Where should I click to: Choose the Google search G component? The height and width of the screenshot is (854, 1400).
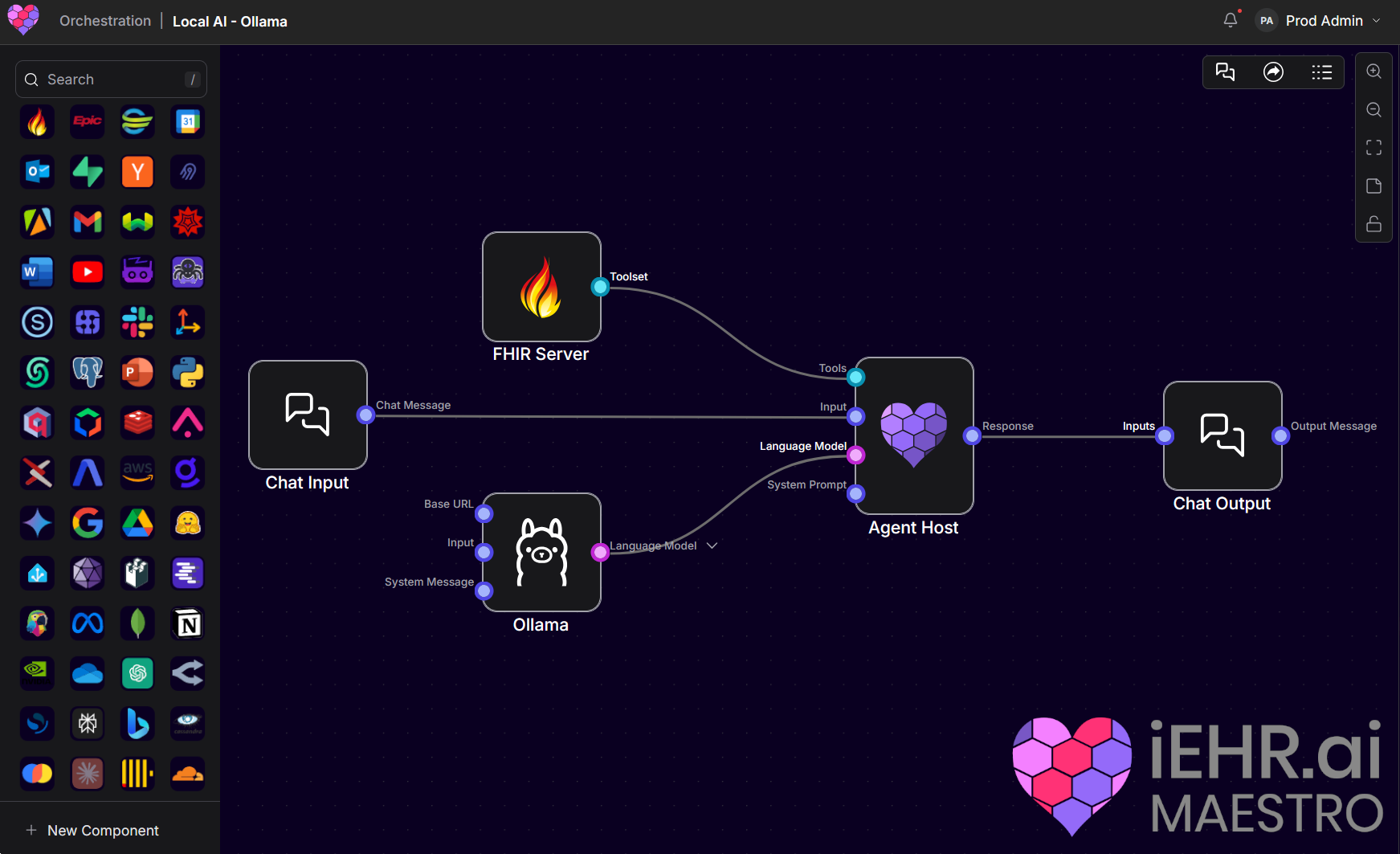(88, 523)
